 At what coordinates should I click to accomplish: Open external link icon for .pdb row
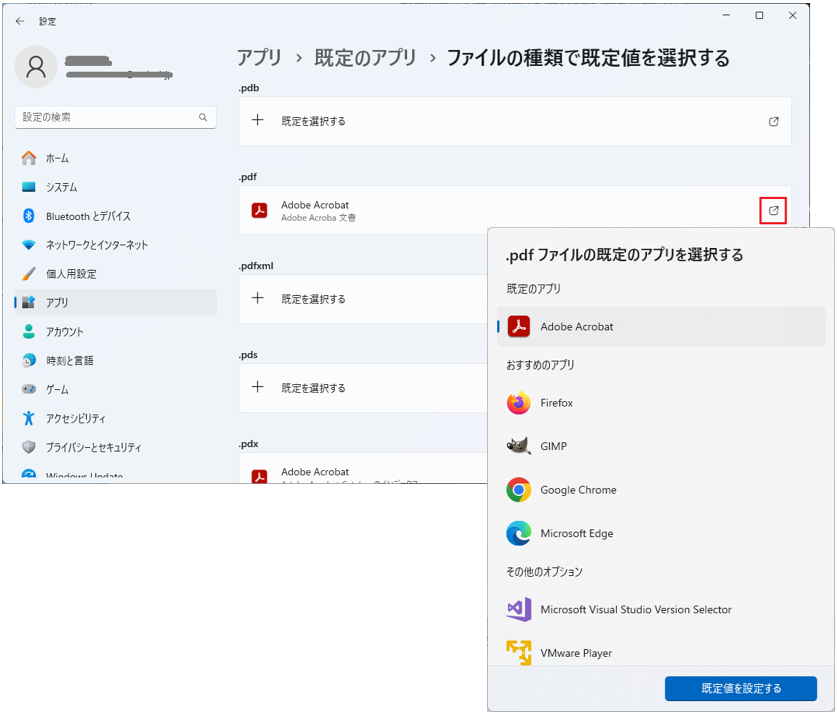[x=773, y=121]
